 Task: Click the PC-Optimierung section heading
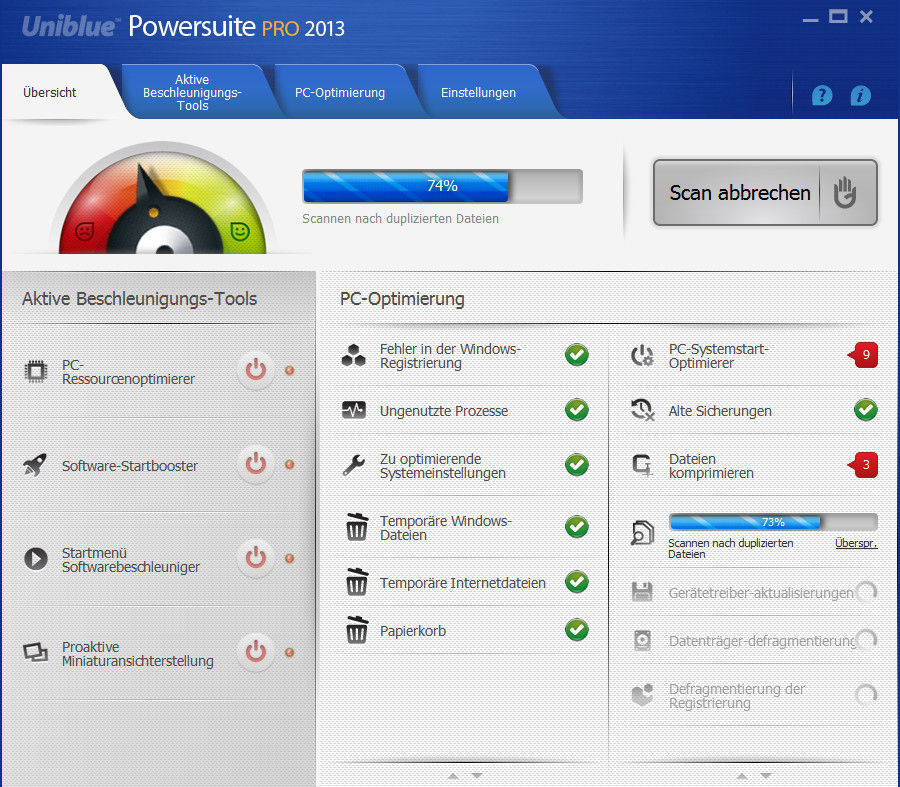[x=402, y=298]
